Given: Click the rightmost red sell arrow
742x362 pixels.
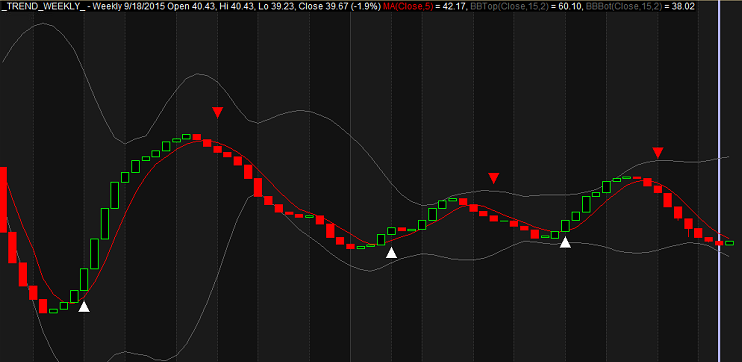Looking at the screenshot, I should 658,152.
